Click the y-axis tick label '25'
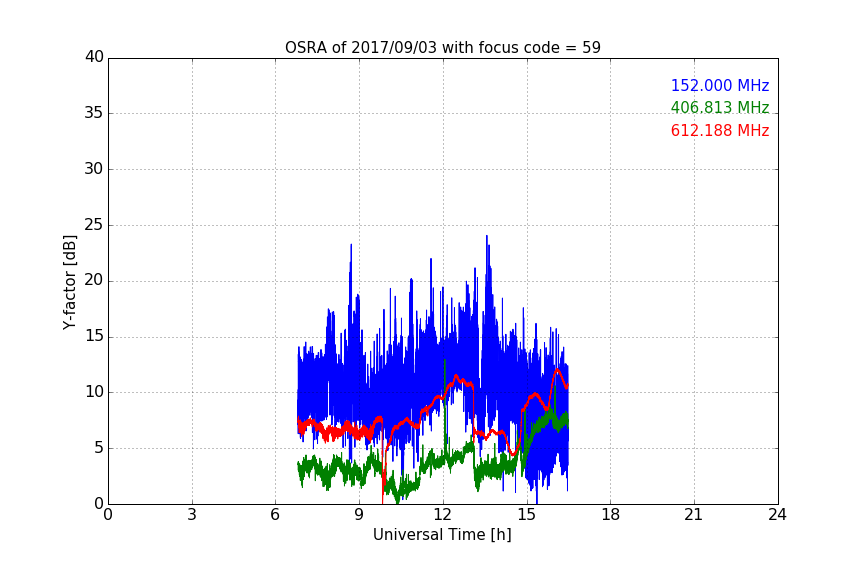 (x=94, y=224)
